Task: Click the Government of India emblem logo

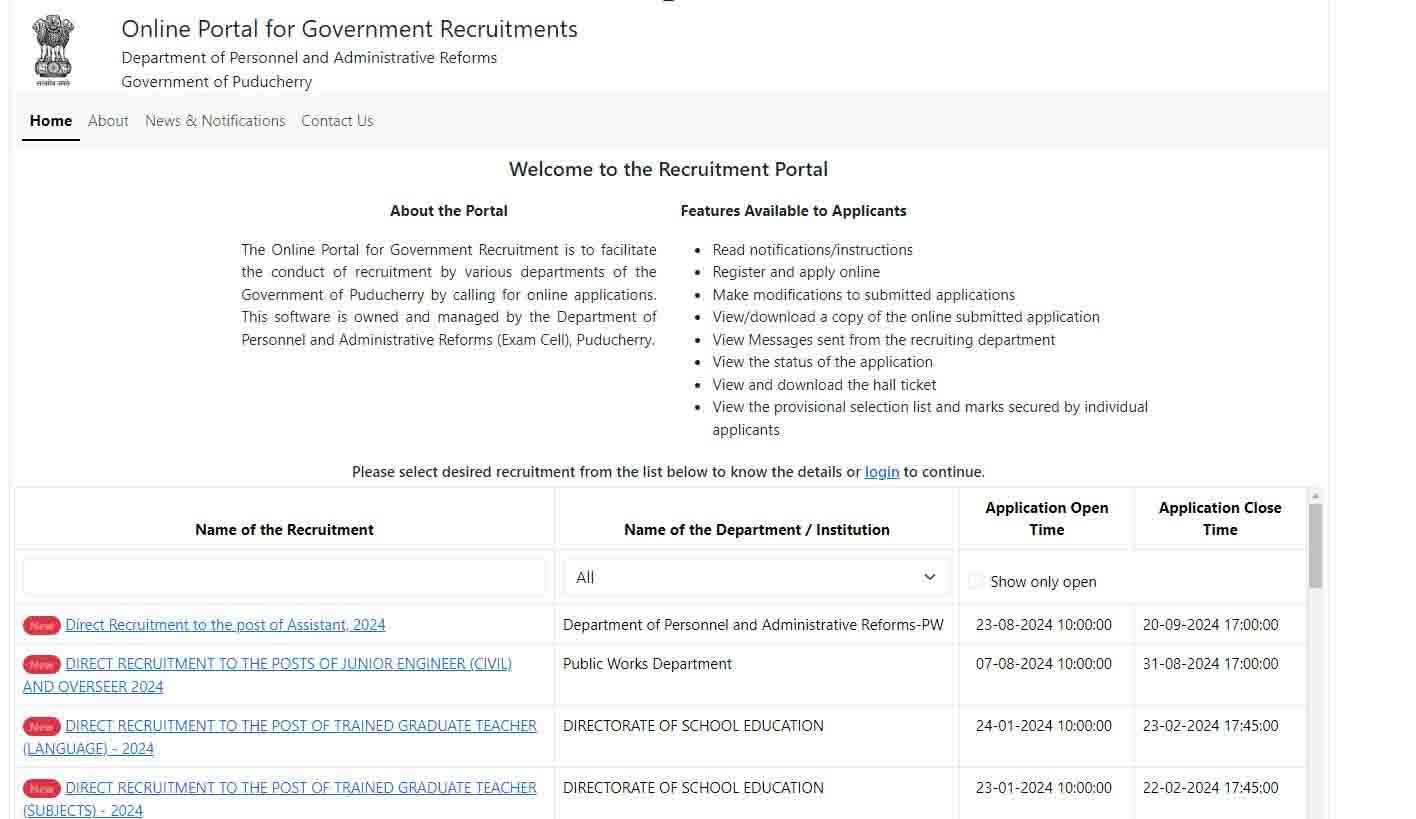Action: click(x=53, y=51)
